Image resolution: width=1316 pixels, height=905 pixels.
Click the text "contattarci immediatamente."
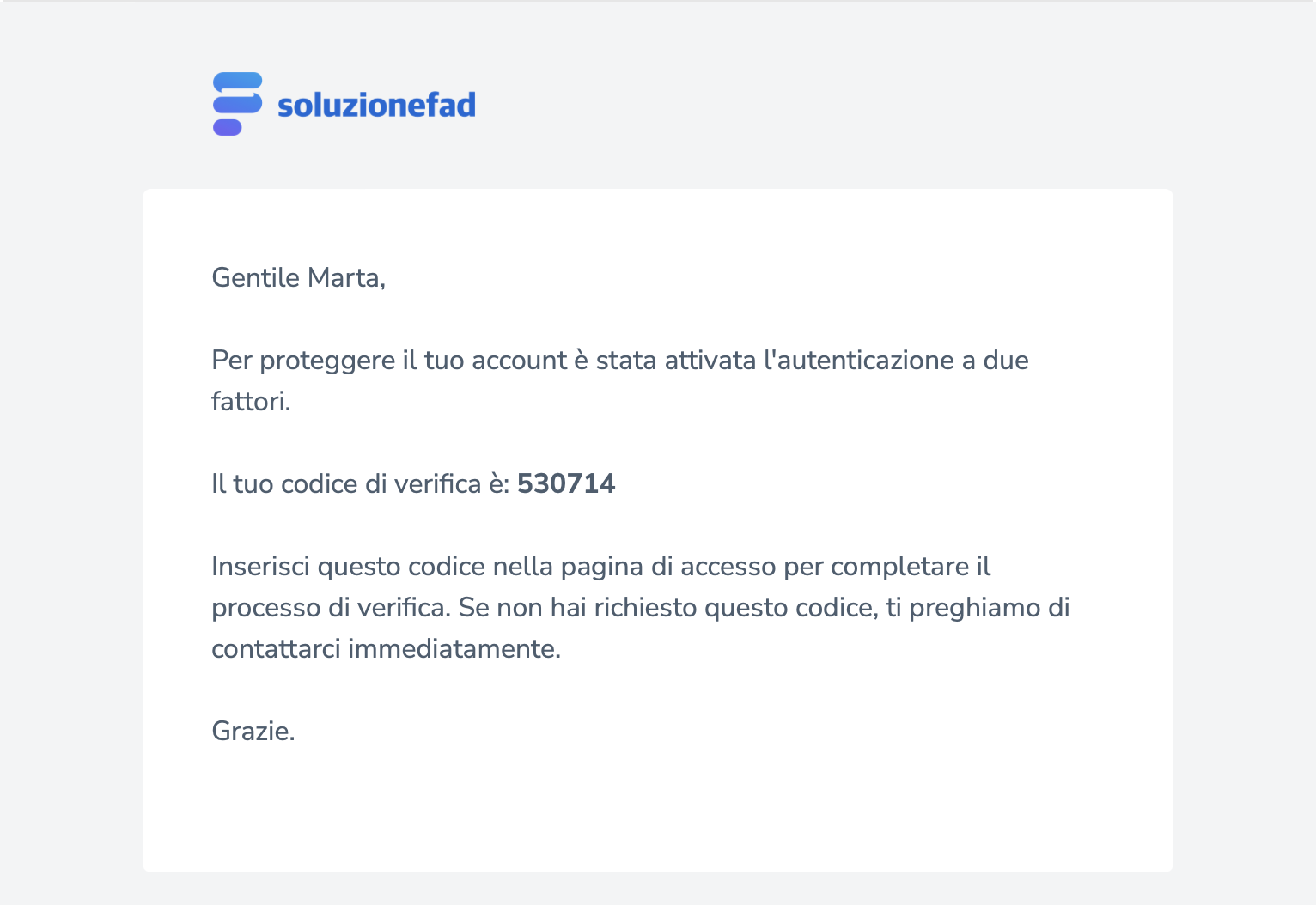click(386, 648)
